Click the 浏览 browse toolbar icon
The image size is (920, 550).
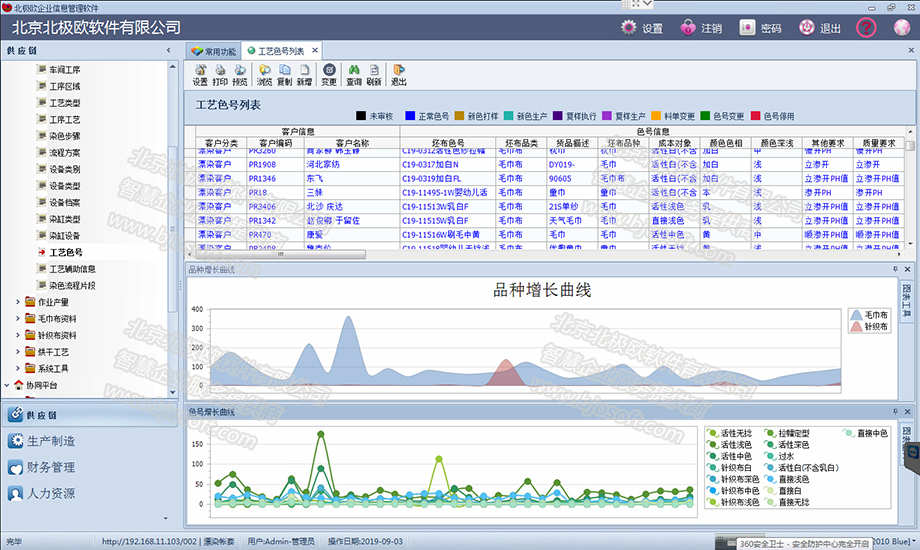(265, 75)
